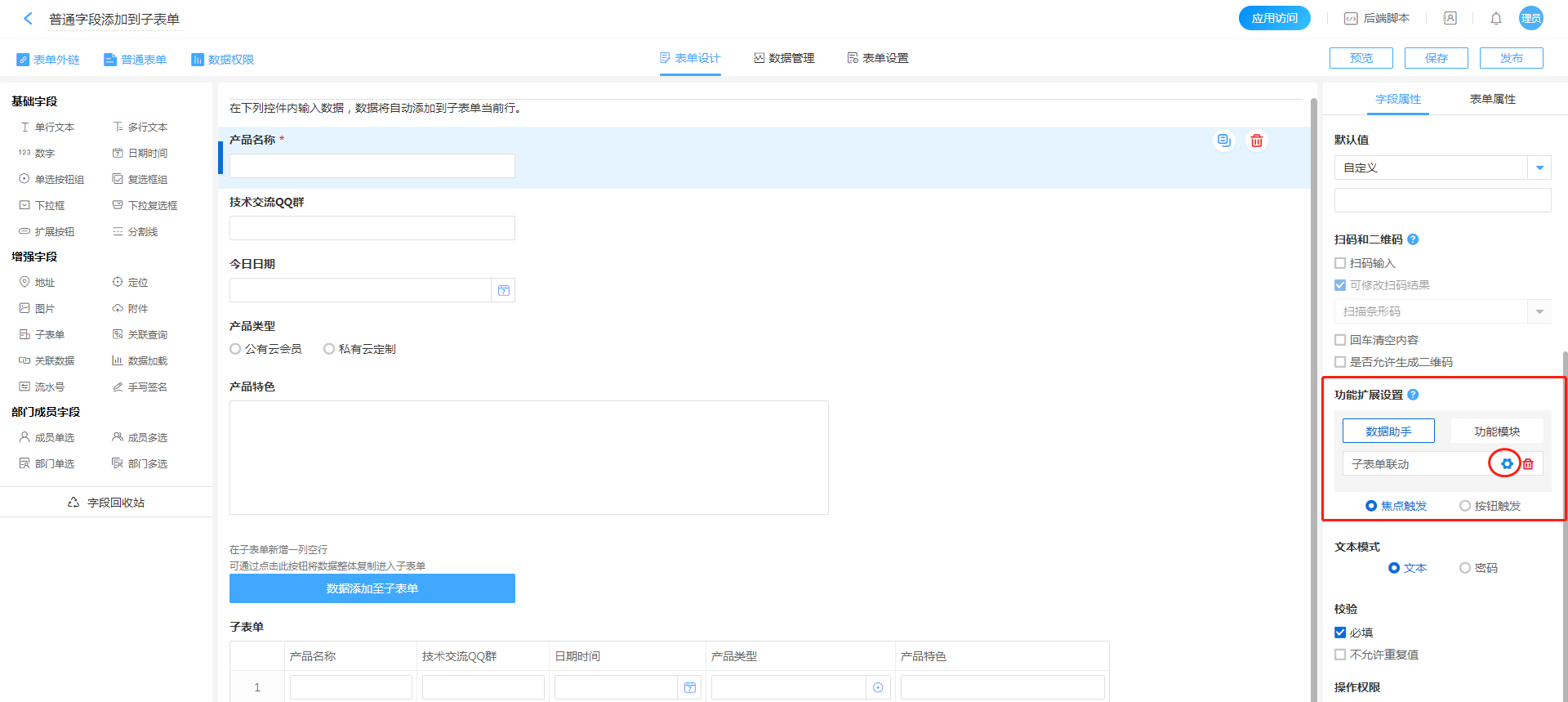Open 子表单联动 gear settings

point(1506,464)
